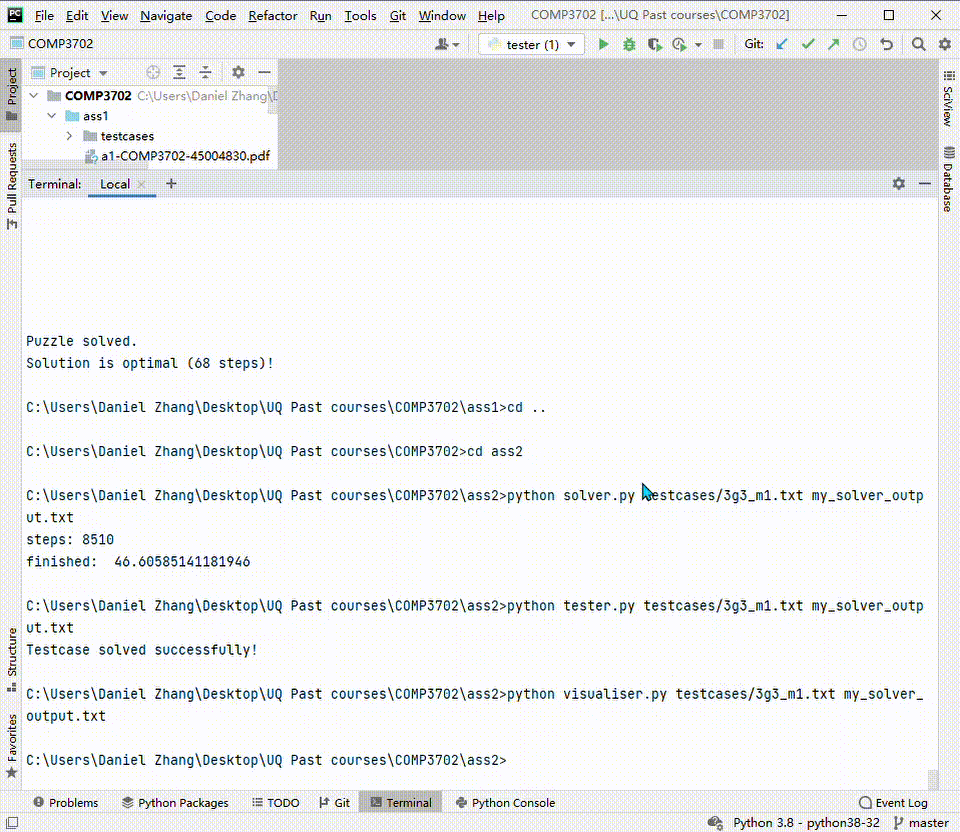Start debugging with the bug icon
Screen dimensions: 960x832
629,44
